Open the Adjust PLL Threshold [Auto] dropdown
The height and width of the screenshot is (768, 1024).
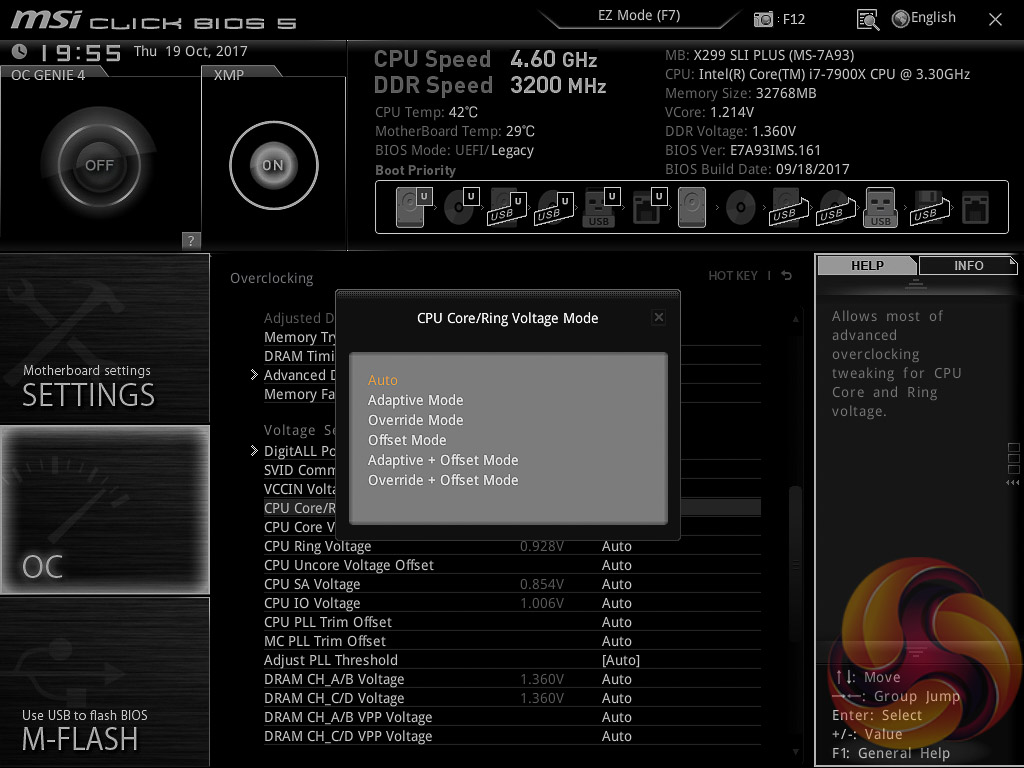(620, 660)
